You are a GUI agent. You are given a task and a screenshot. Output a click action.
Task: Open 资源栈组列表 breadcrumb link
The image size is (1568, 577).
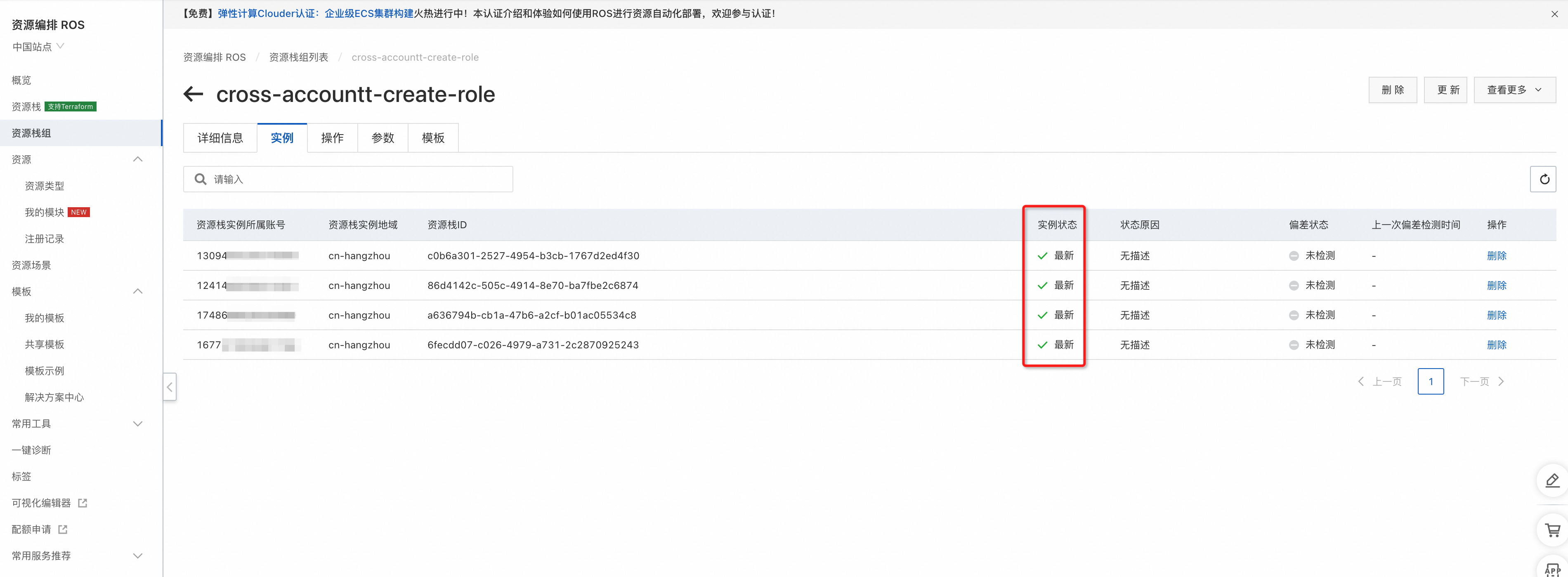coord(298,57)
